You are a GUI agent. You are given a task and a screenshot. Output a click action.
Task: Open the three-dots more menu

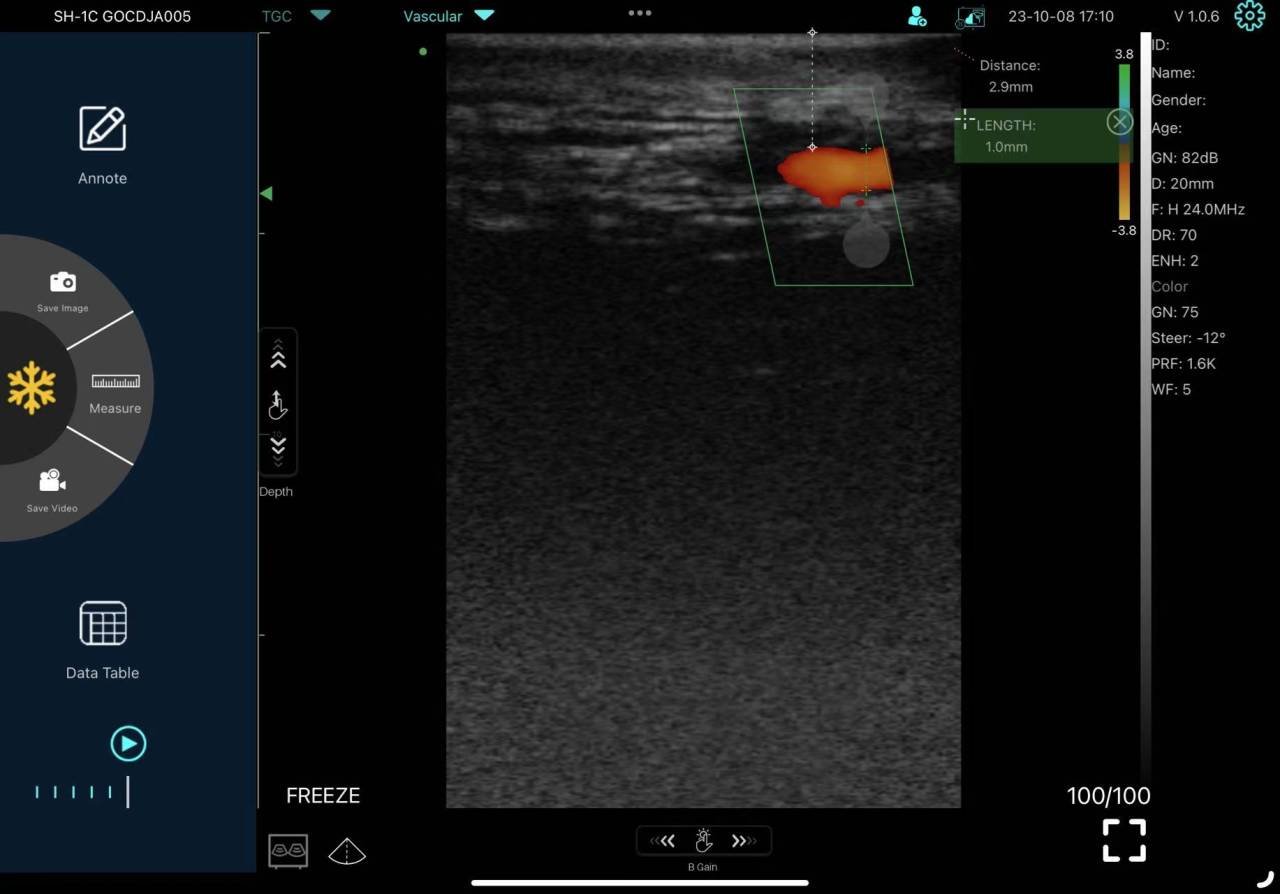(640, 13)
